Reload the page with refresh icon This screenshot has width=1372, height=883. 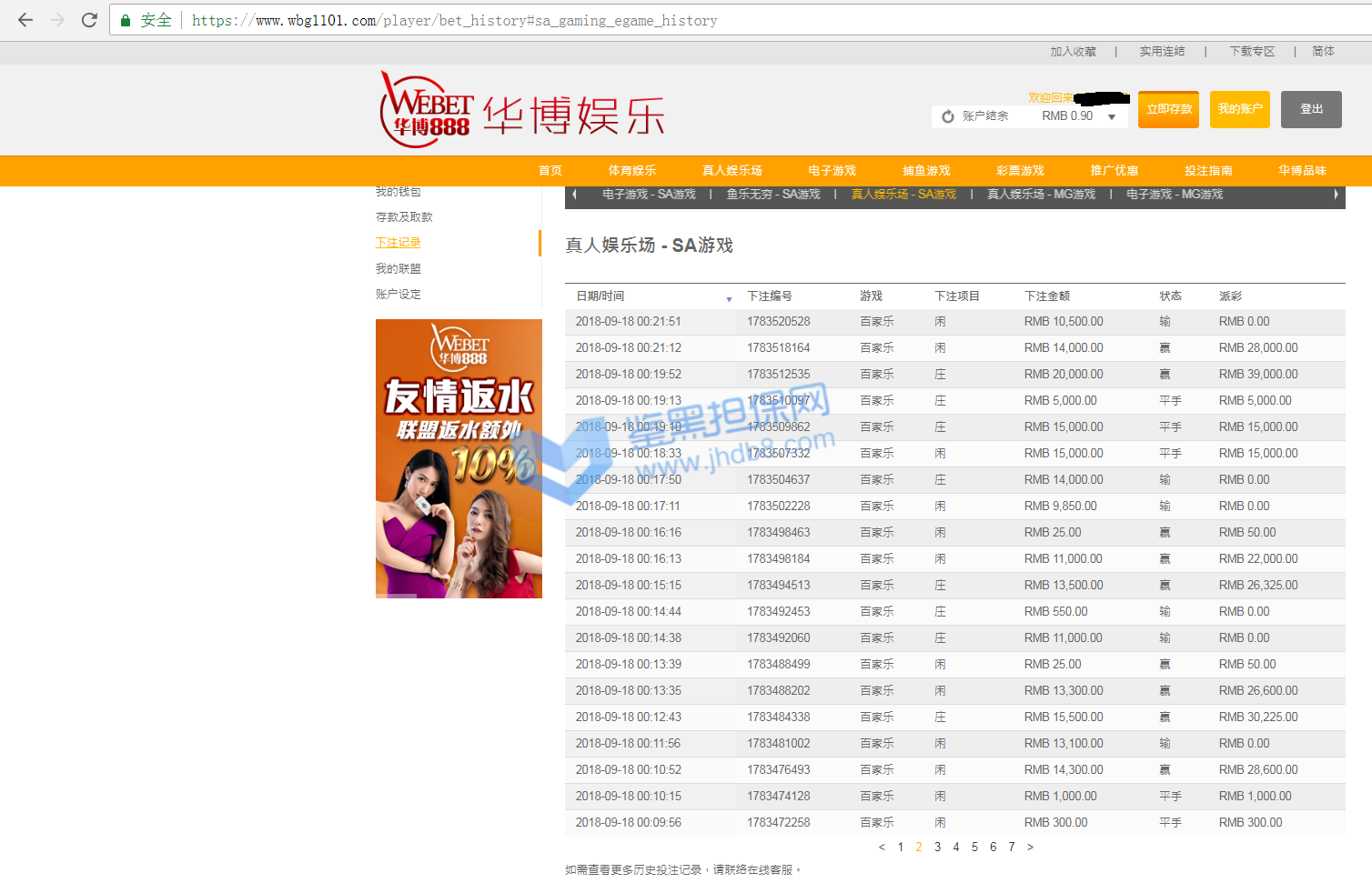click(89, 20)
